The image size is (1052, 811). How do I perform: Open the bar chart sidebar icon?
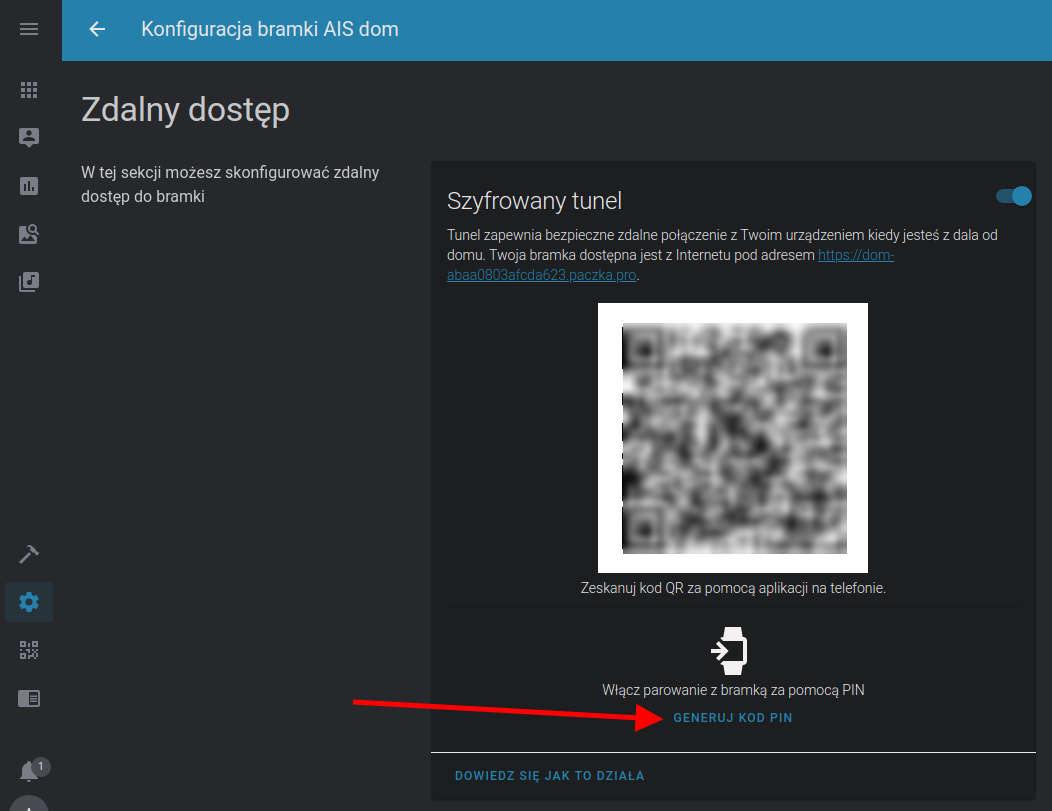coord(29,186)
